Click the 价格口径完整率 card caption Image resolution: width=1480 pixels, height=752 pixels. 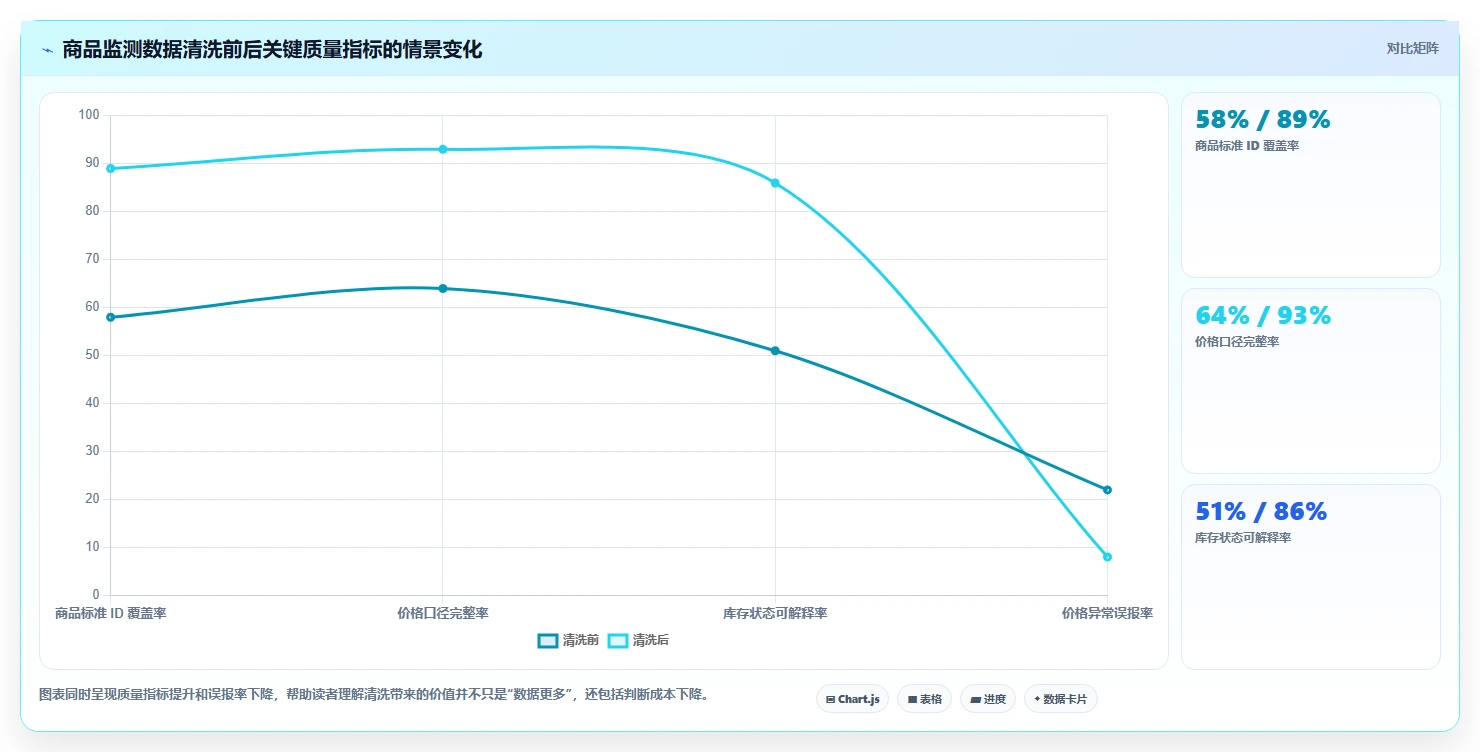pyautogui.click(x=1238, y=342)
